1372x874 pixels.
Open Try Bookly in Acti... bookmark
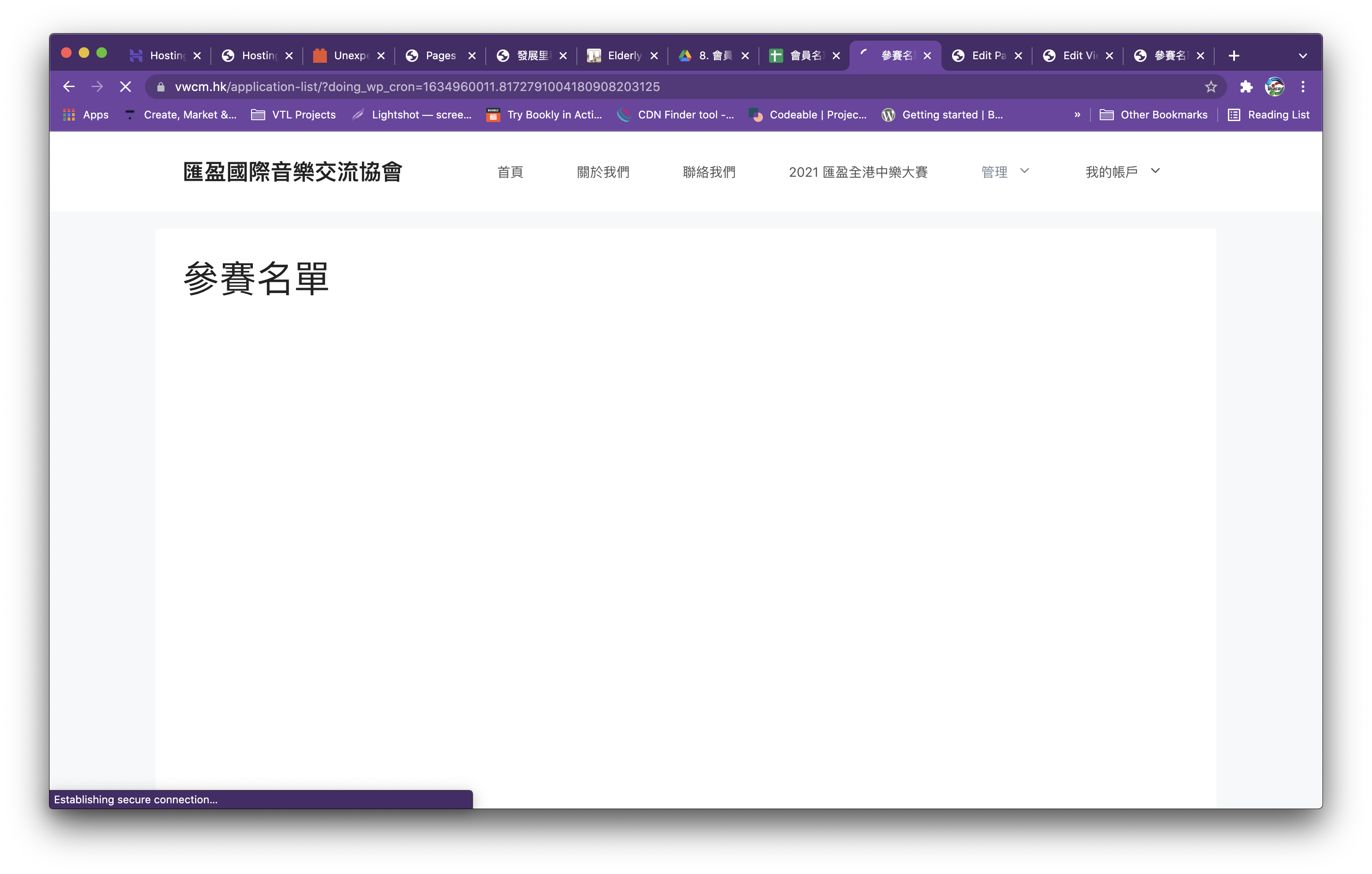[544, 114]
